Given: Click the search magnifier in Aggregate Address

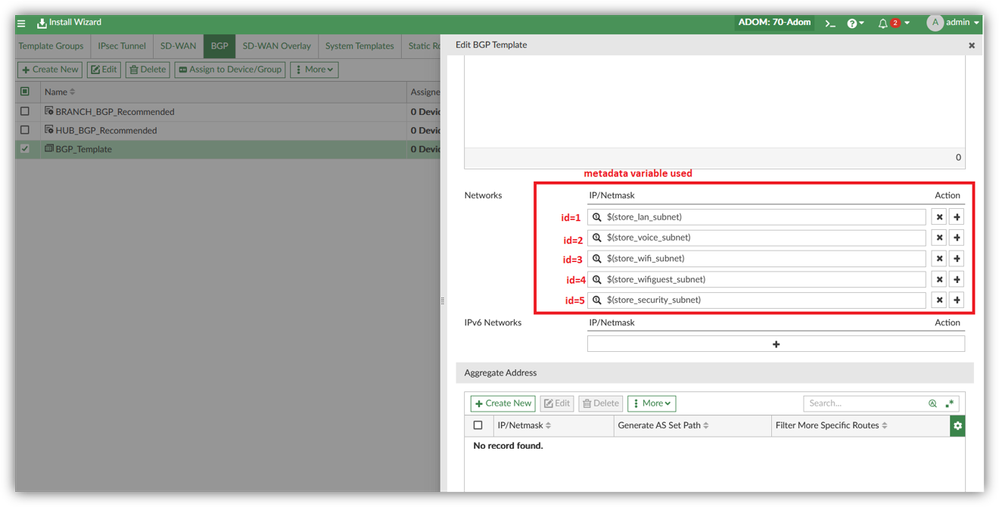Looking at the screenshot, I should point(933,403).
